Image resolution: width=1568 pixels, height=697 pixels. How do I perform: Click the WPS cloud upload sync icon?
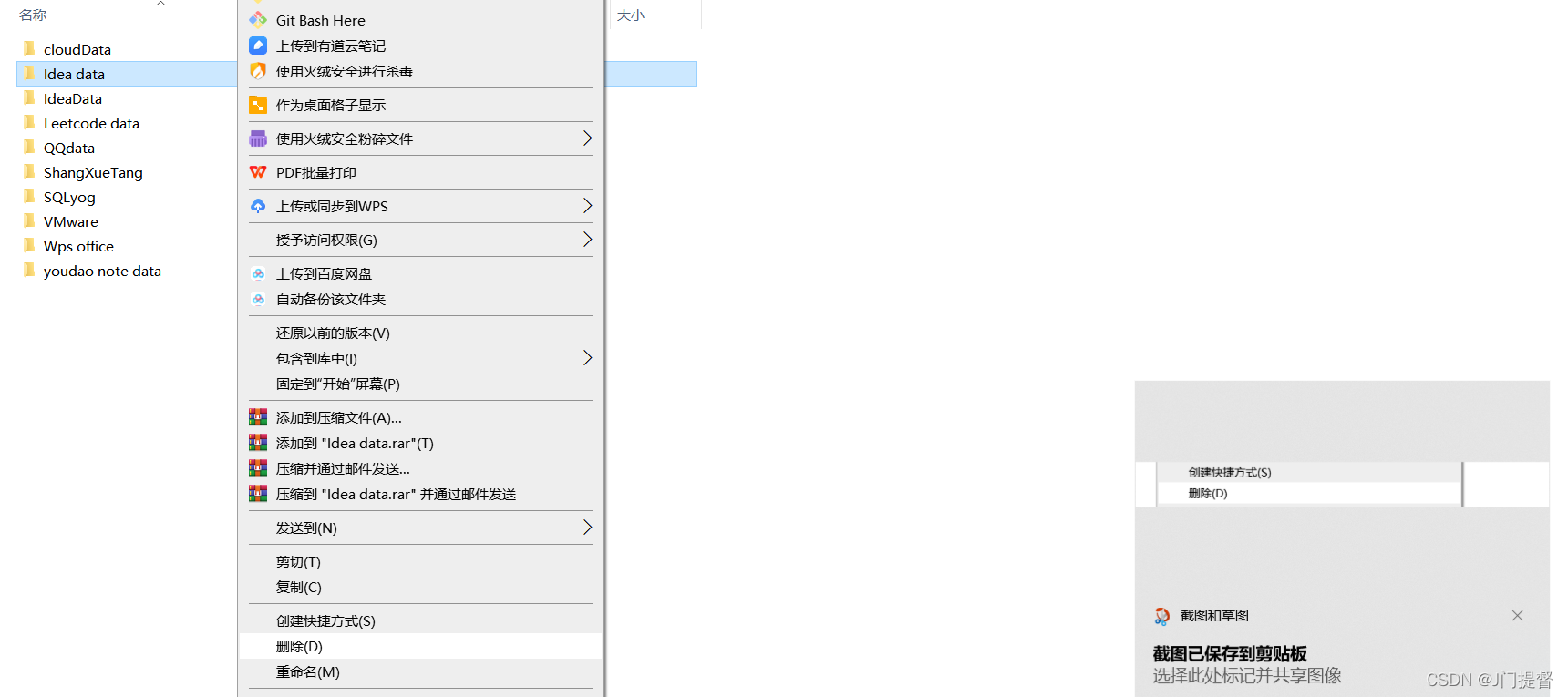tap(258, 206)
